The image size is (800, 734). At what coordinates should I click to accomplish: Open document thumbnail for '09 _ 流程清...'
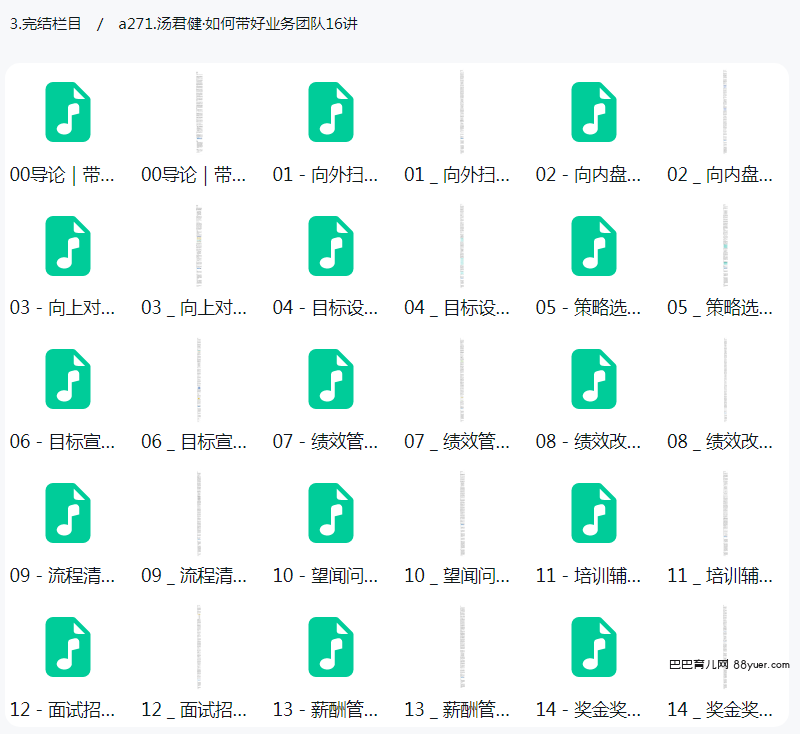pyautogui.click(x=199, y=513)
